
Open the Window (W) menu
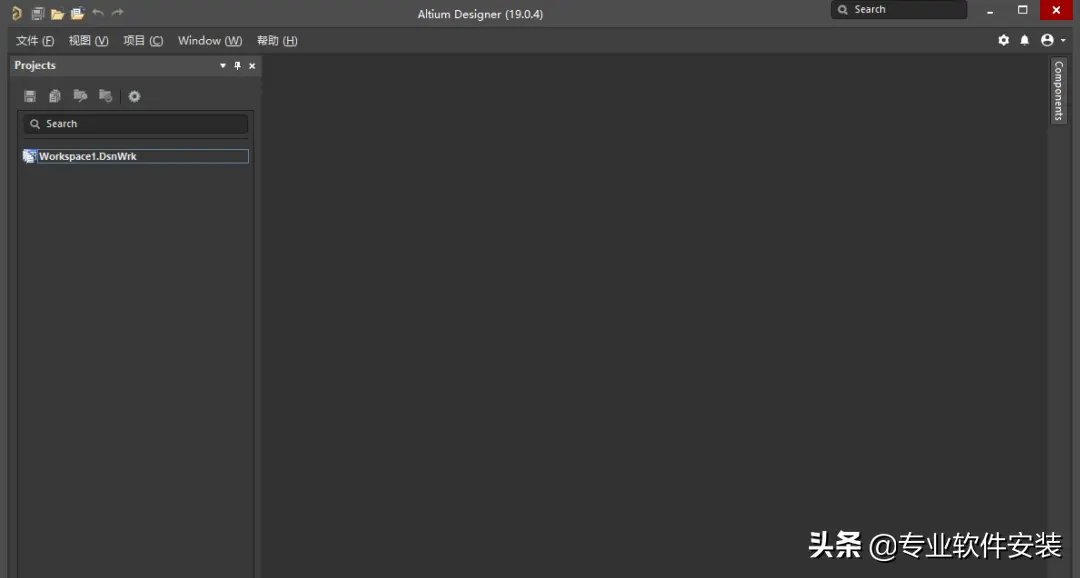point(210,41)
